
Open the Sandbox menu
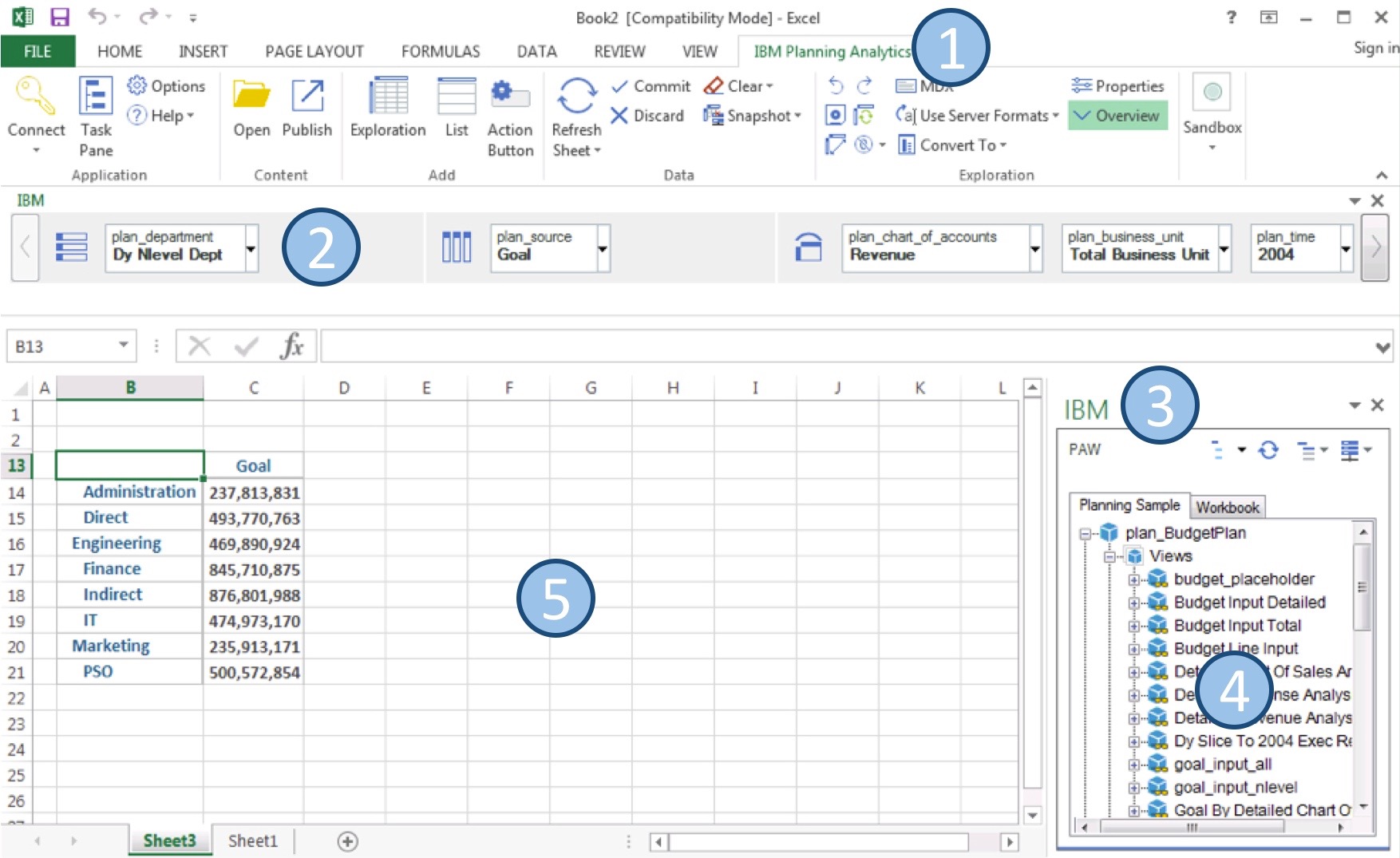1212,113
